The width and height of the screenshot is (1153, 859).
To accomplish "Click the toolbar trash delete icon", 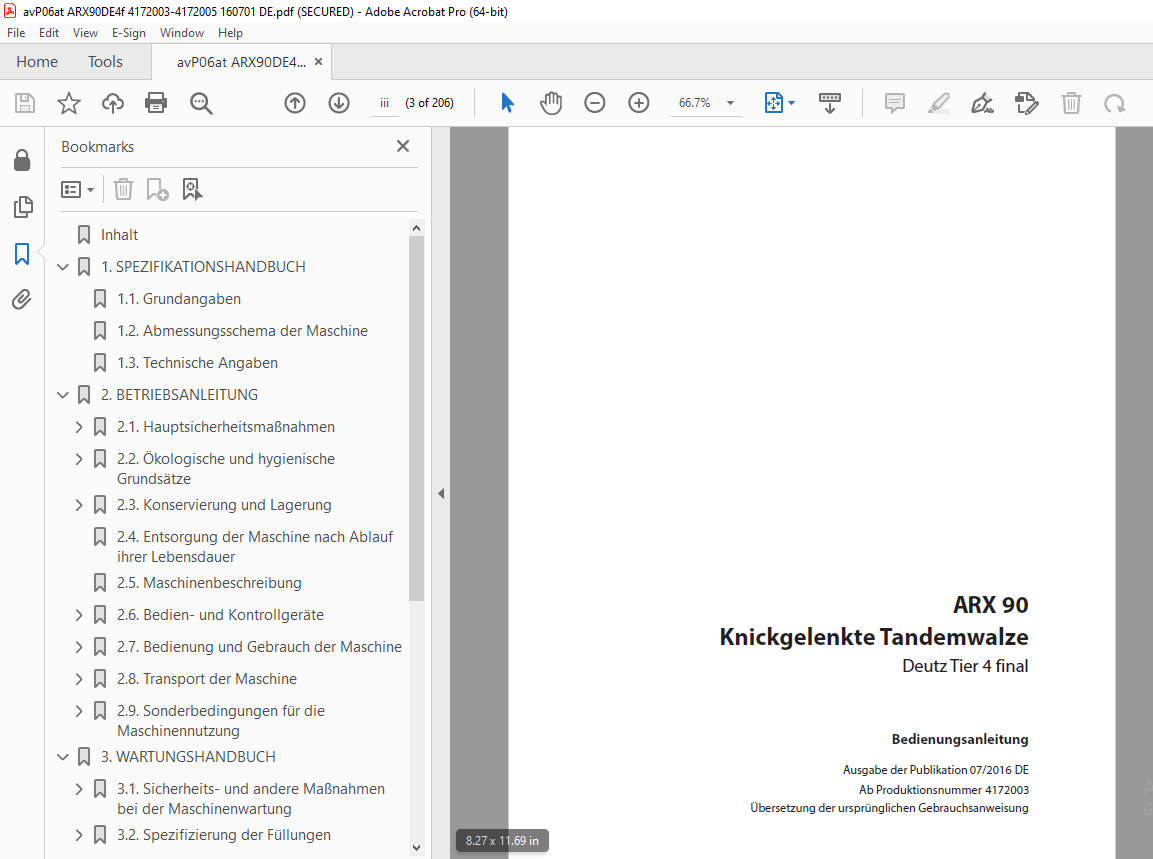I will 1071,103.
